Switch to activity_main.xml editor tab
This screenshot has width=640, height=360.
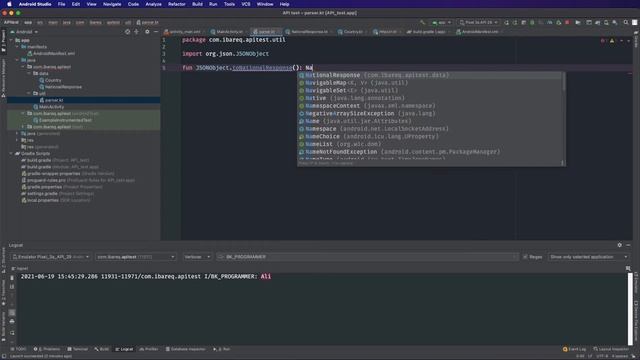tap(184, 31)
